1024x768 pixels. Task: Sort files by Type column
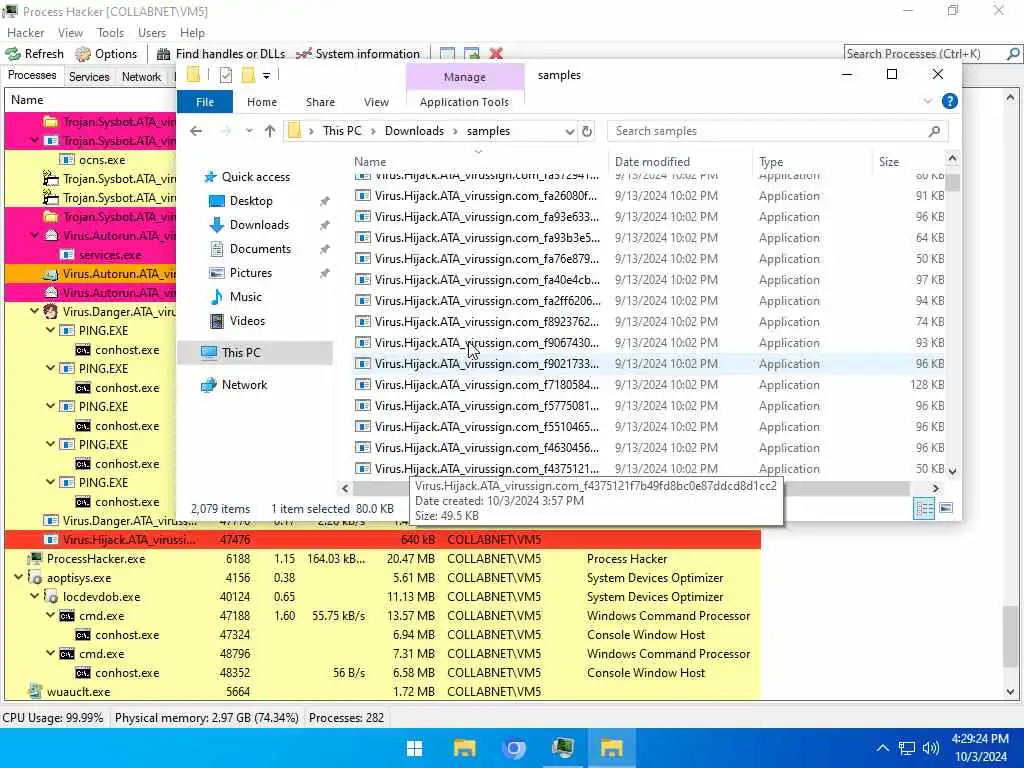click(x=810, y=161)
